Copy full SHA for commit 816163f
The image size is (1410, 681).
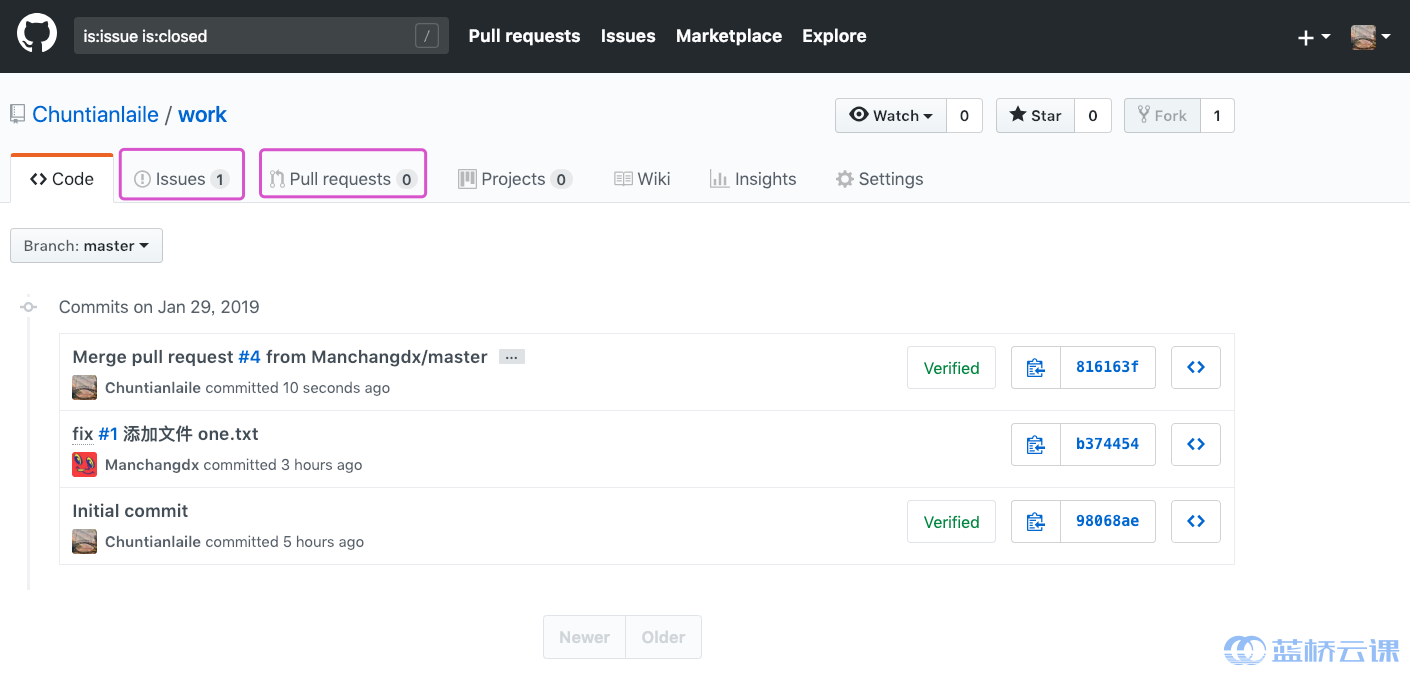1036,367
